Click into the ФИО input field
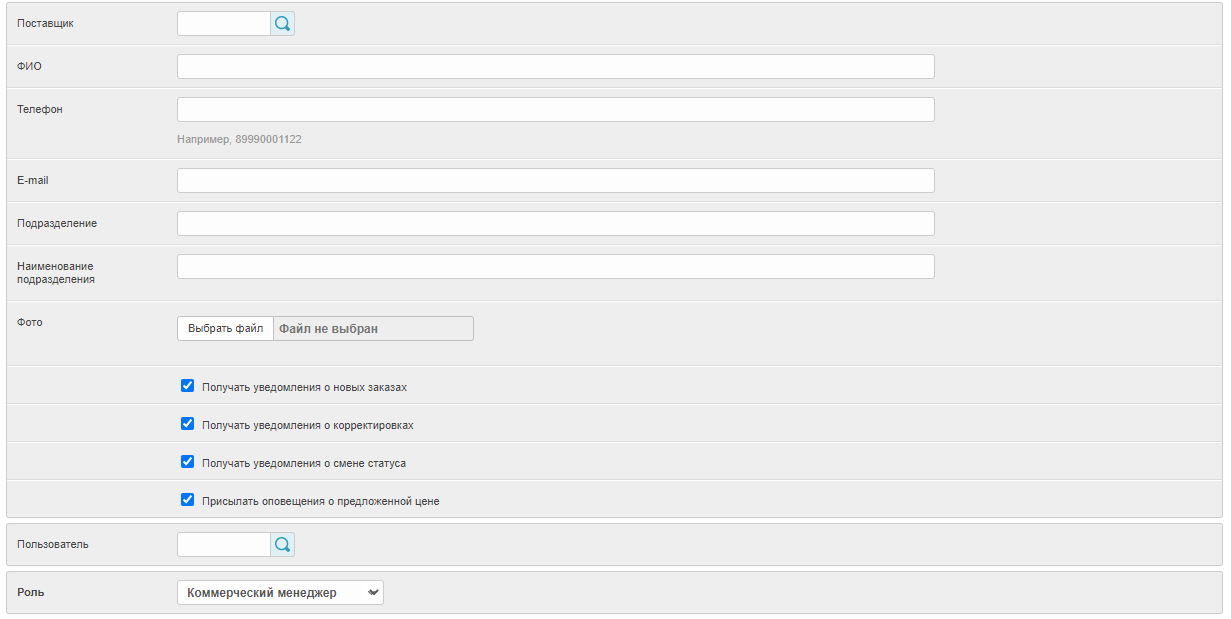The width and height of the screenshot is (1231, 619). [555, 67]
